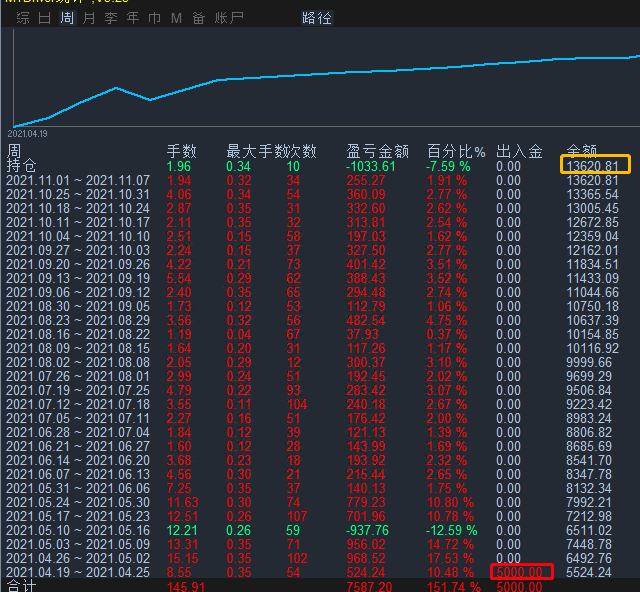
Task: Click the 合计 totals row label
Action: (21, 586)
